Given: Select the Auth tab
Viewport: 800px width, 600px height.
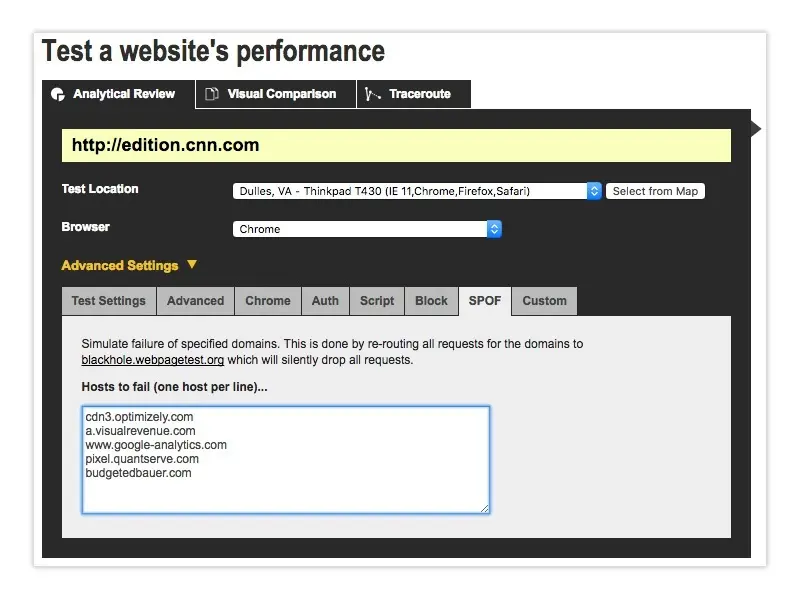Looking at the screenshot, I should point(325,300).
